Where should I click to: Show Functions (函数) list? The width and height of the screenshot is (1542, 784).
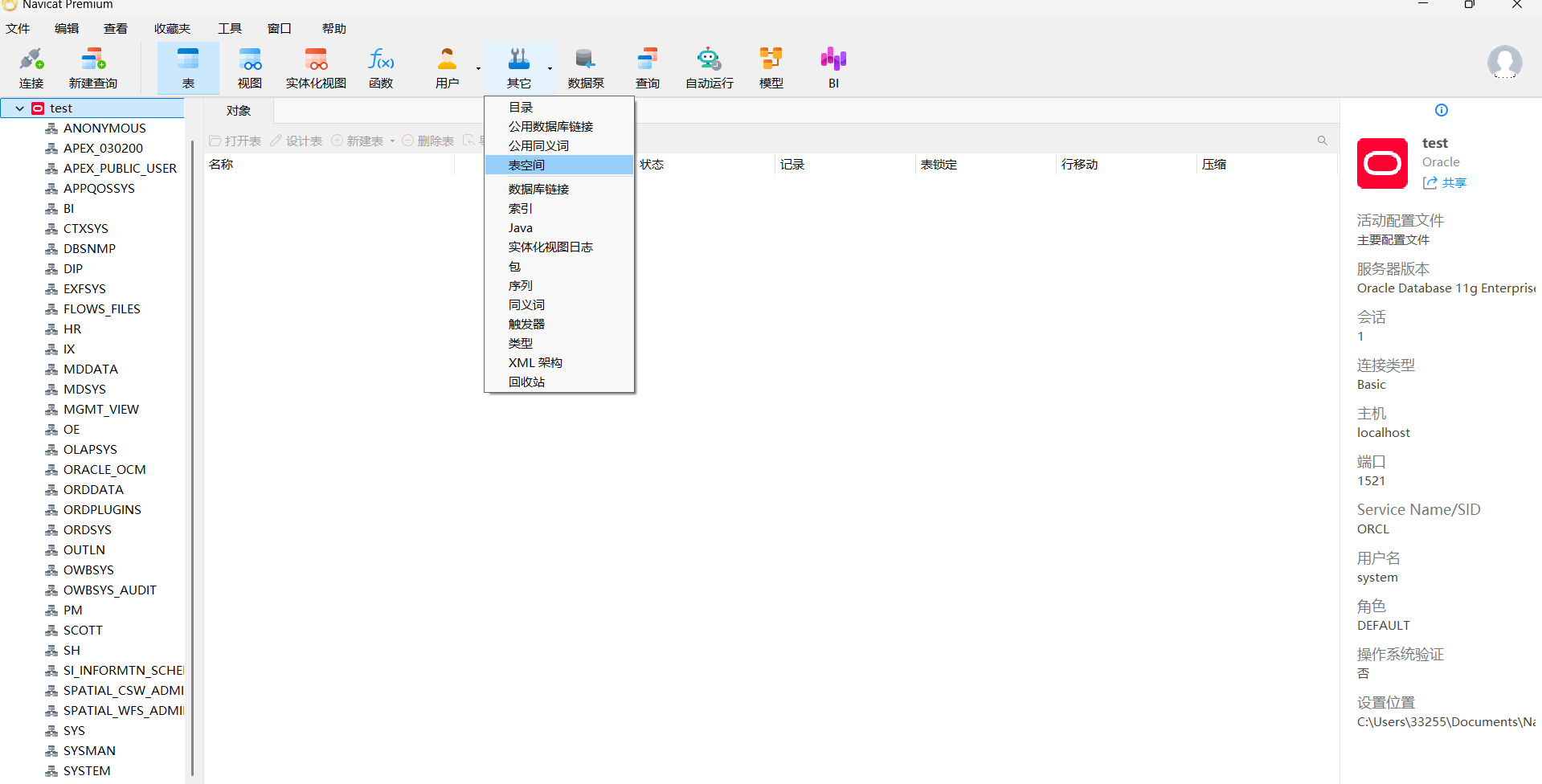(x=381, y=67)
